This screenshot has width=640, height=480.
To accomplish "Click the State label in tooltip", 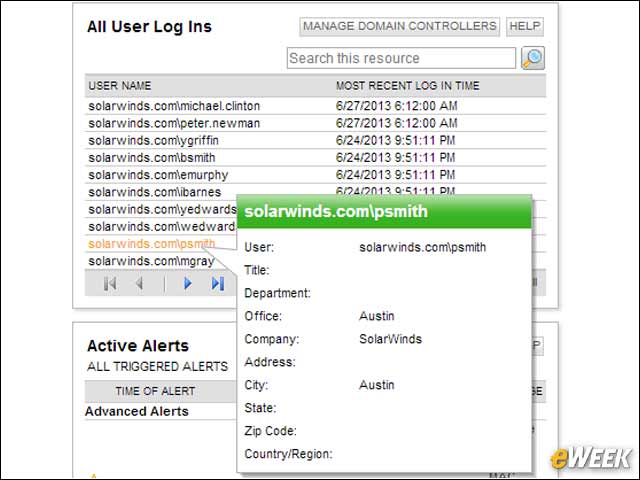I will point(260,408).
